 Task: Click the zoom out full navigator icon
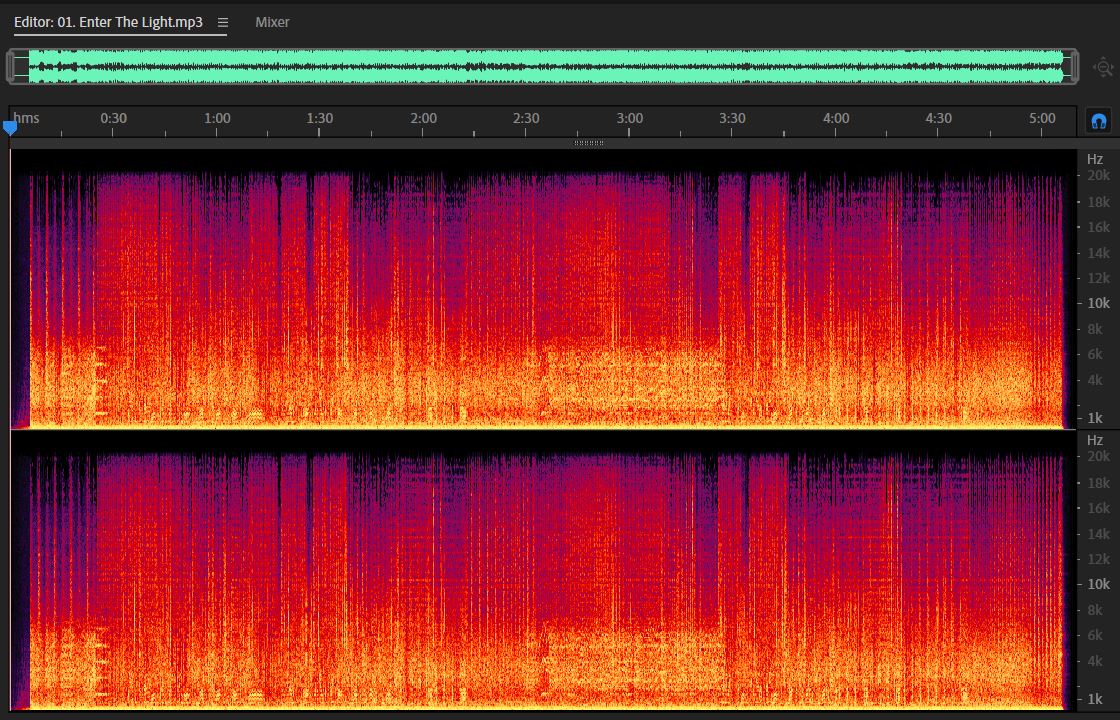(1103, 68)
